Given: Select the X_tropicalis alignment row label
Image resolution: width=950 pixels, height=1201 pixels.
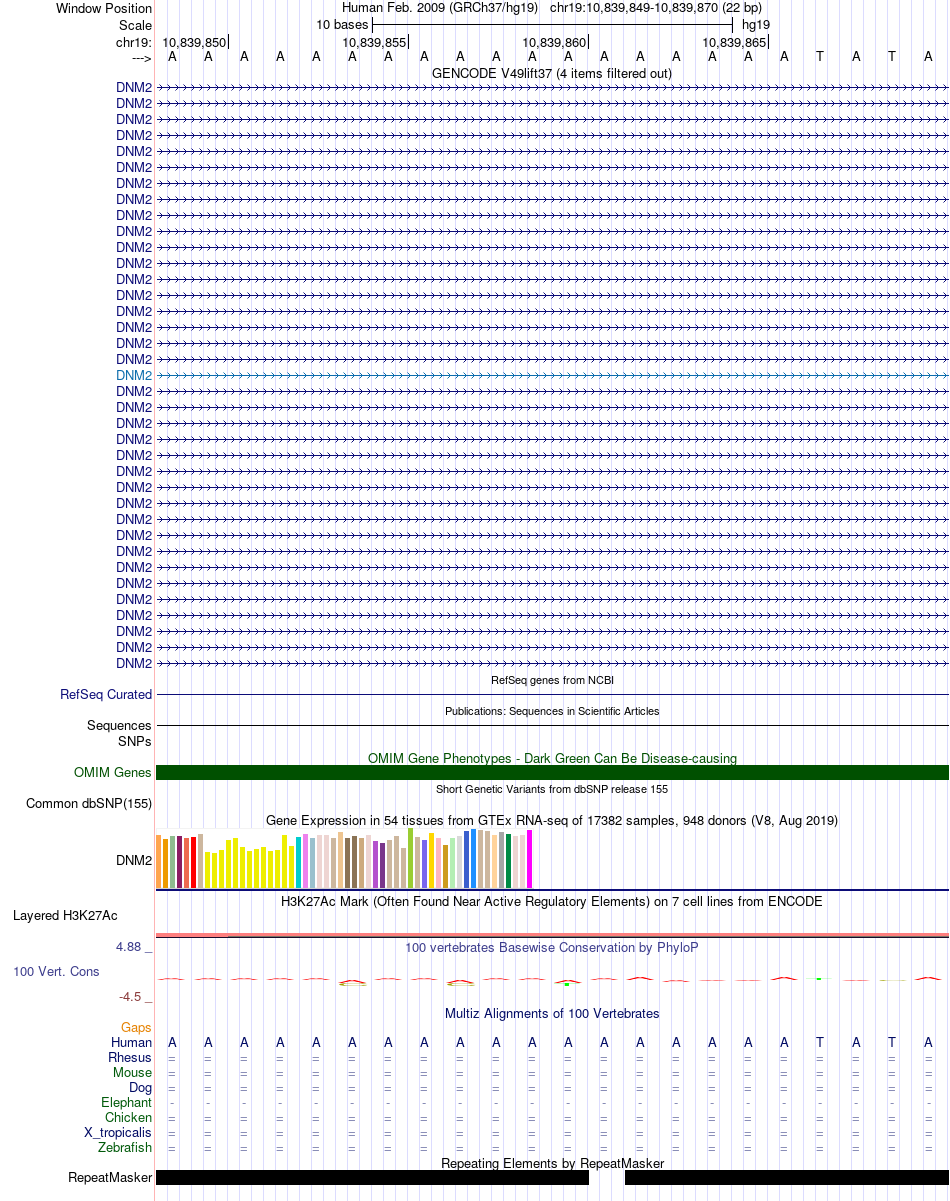Looking at the screenshot, I should [118, 1132].
